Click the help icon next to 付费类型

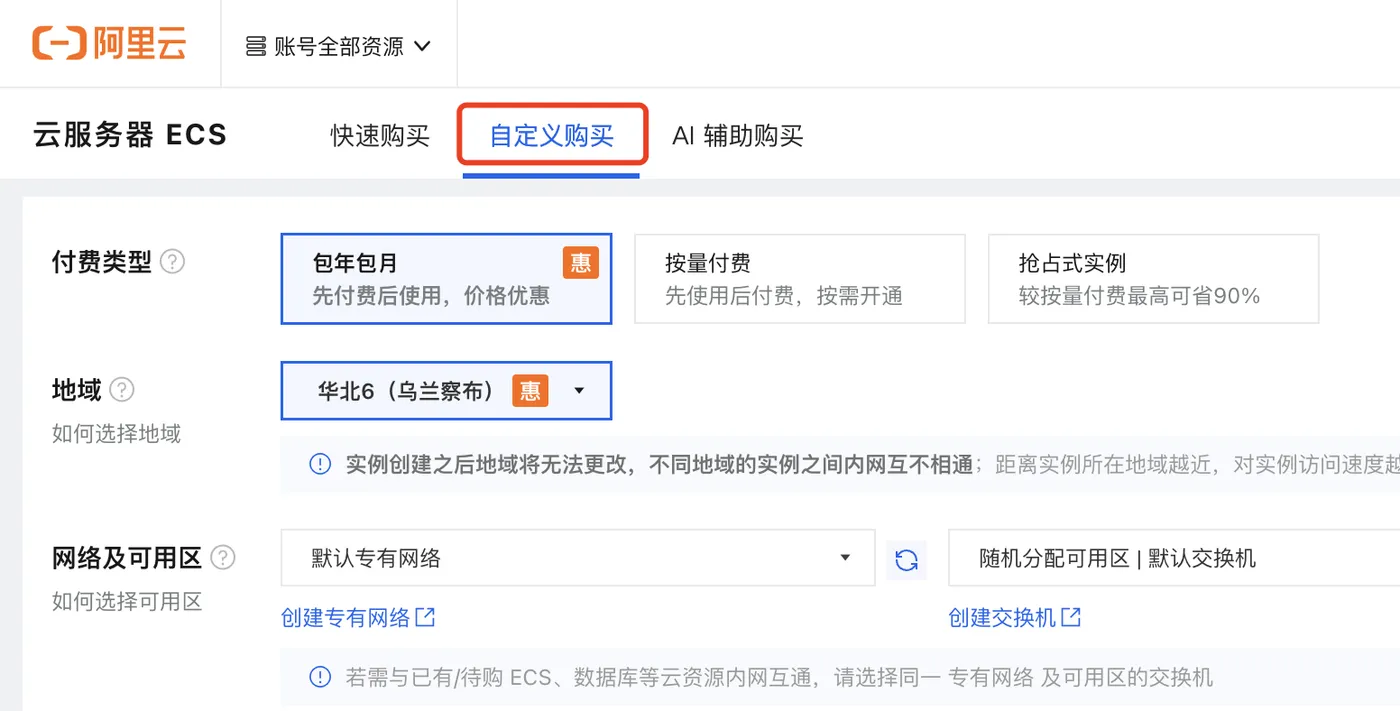(173, 262)
